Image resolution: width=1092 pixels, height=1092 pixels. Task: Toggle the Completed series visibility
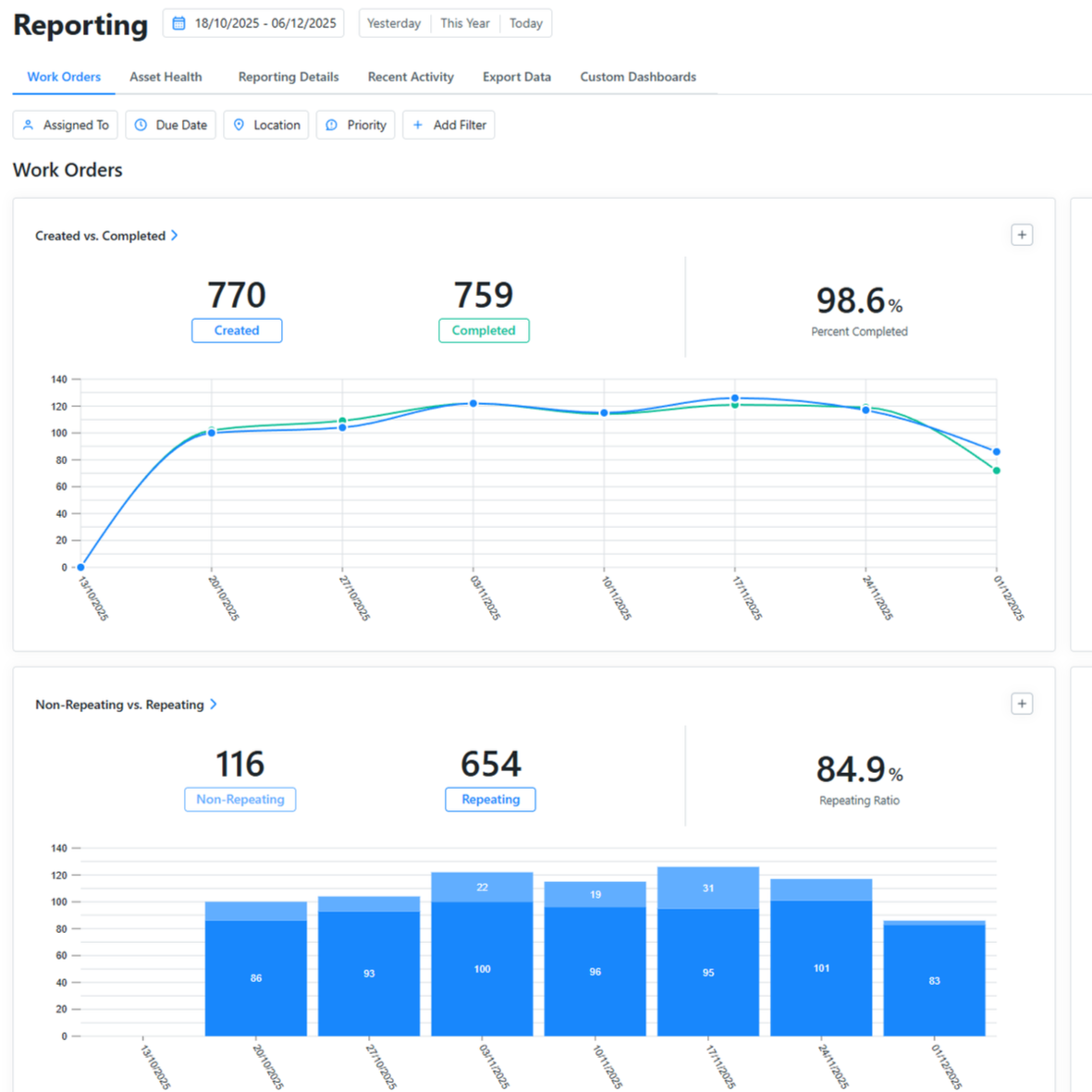click(484, 330)
